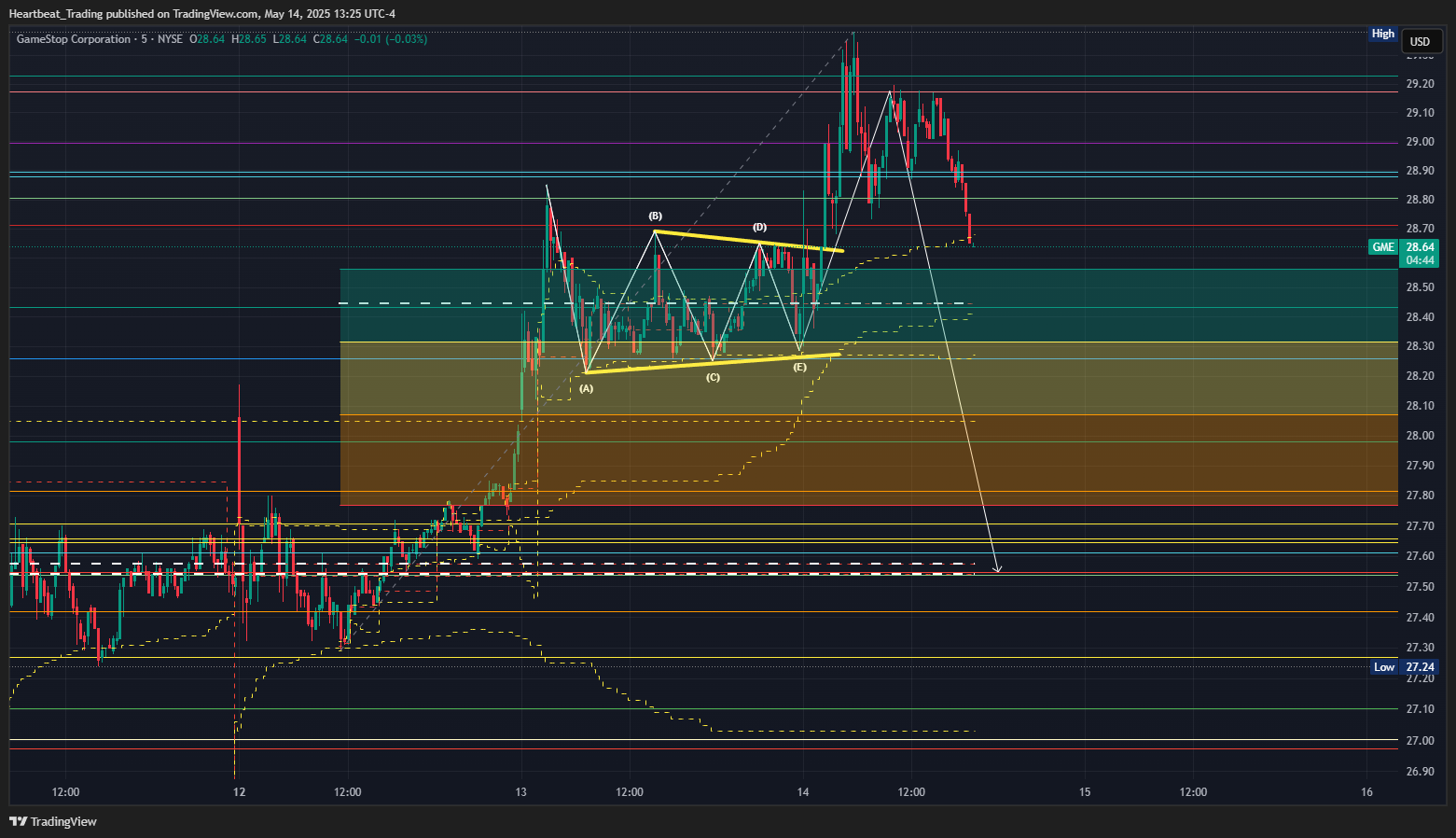Click the Low 27.24 price marker label
This screenshot has width=1456, height=838.
tap(1404, 667)
